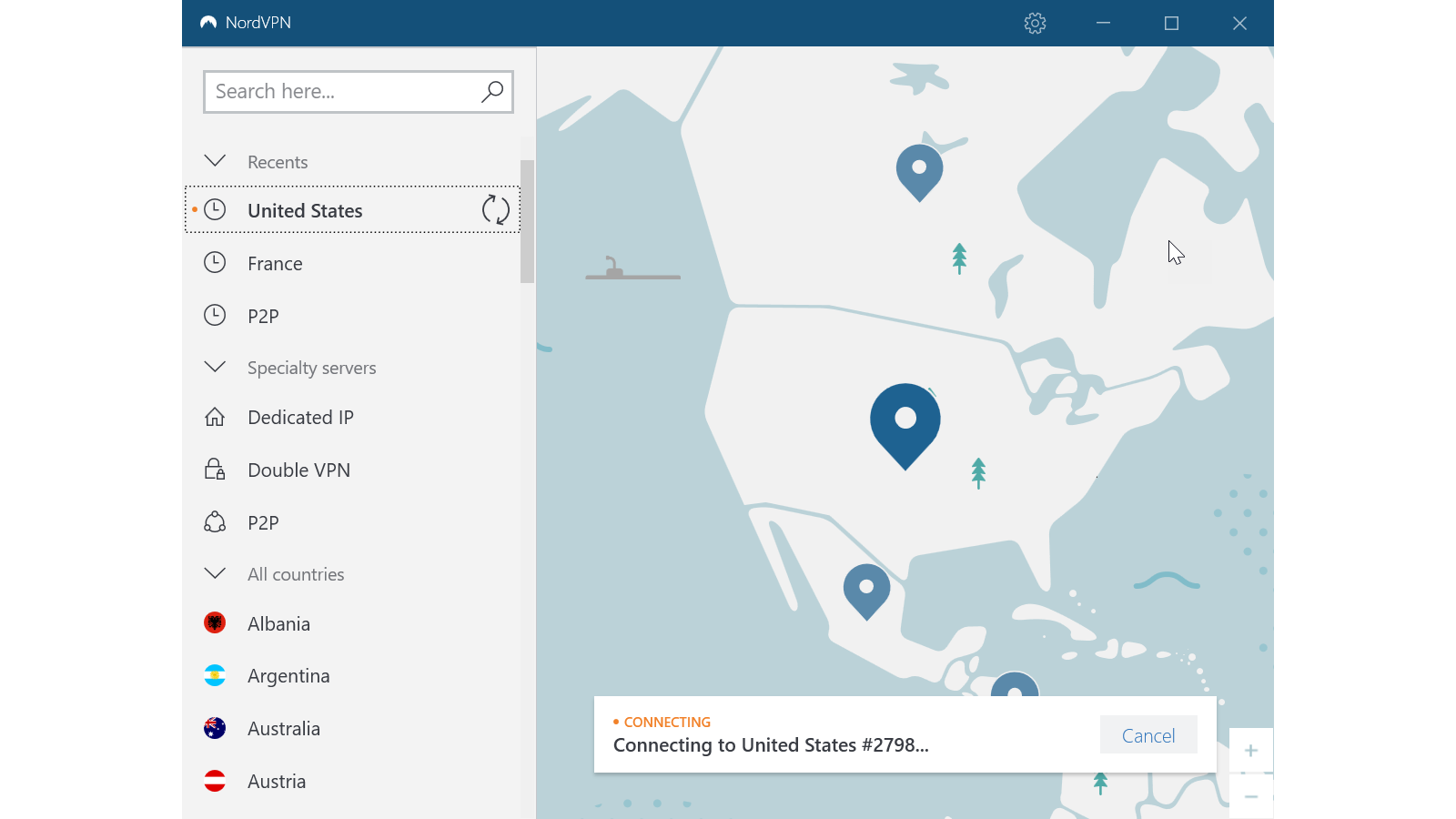The height and width of the screenshot is (819, 1456).
Task: Connect to Albania
Action: (x=352, y=623)
